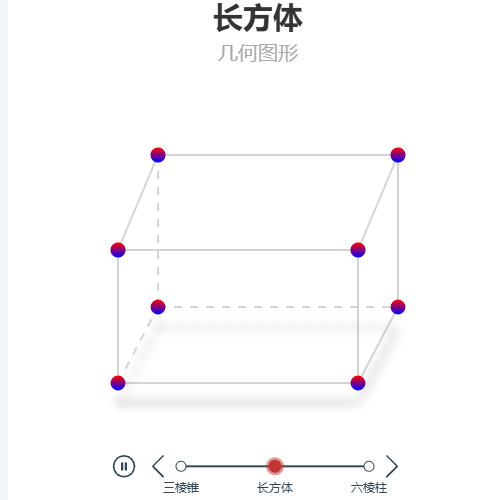The image size is (500, 500).
Task: Click the 长方体 timeline label
Action: pos(275,488)
